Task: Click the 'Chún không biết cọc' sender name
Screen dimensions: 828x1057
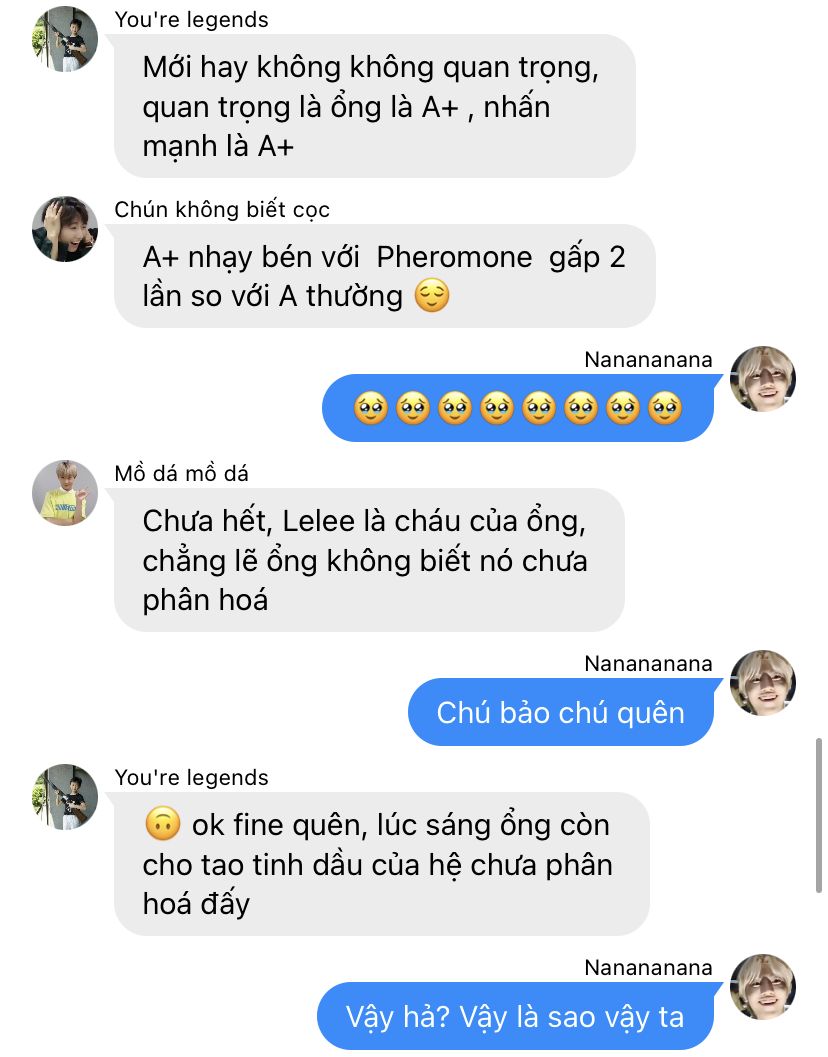Action: 222,210
